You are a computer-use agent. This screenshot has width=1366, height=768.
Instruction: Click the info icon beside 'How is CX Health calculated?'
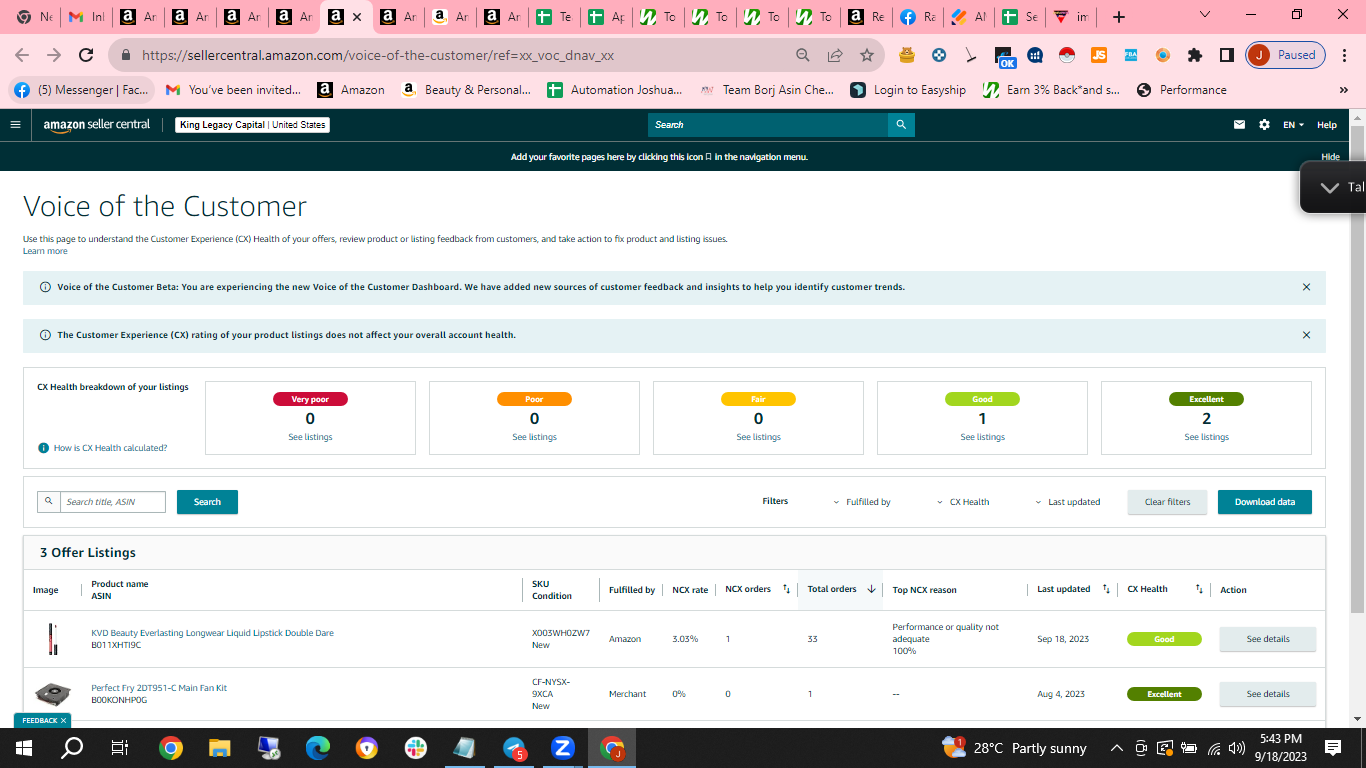[x=44, y=448]
